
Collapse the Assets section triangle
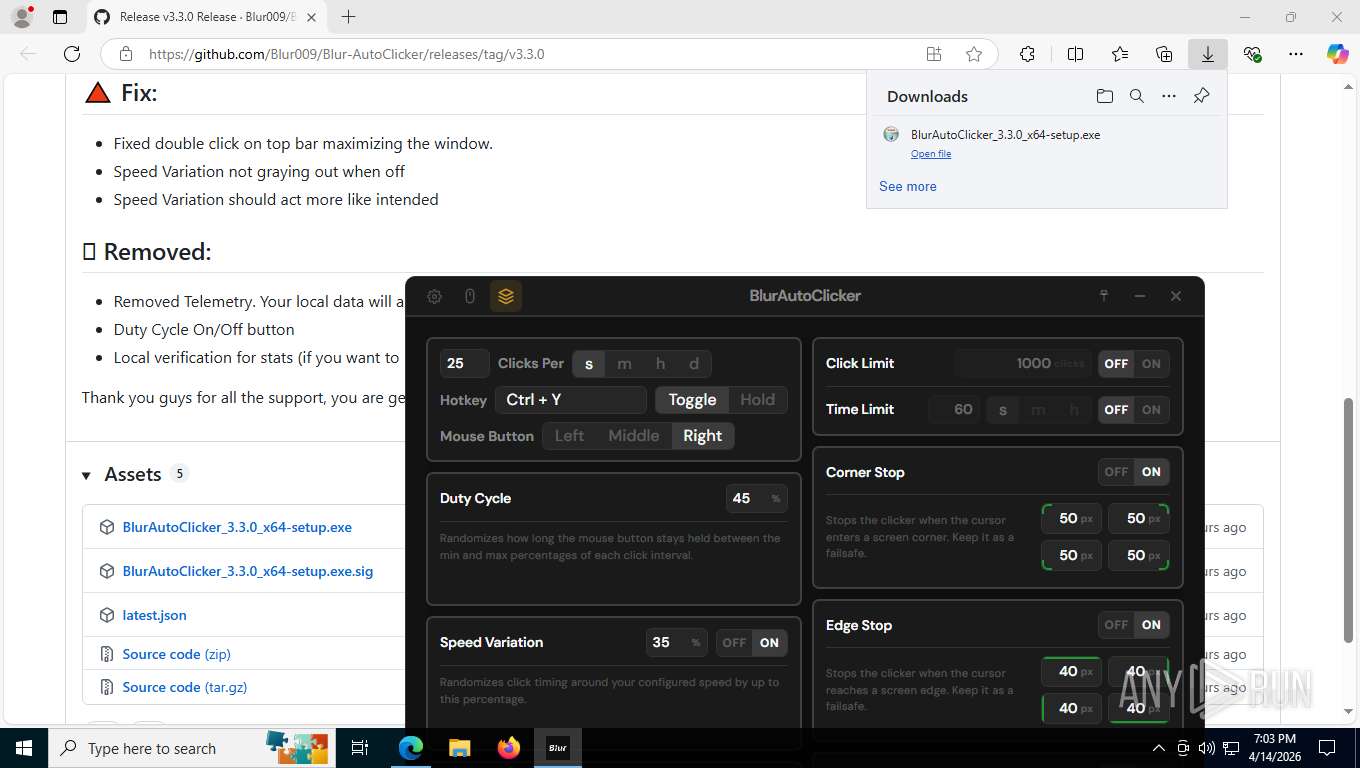coord(87,475)
